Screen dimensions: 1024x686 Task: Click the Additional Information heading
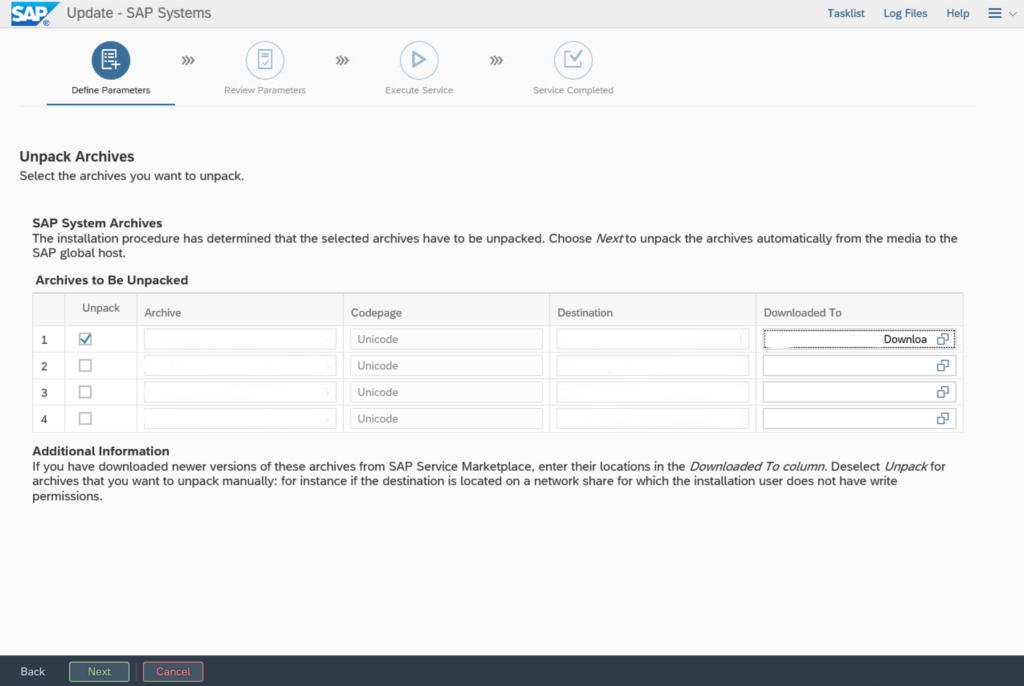tap(101, 451)
